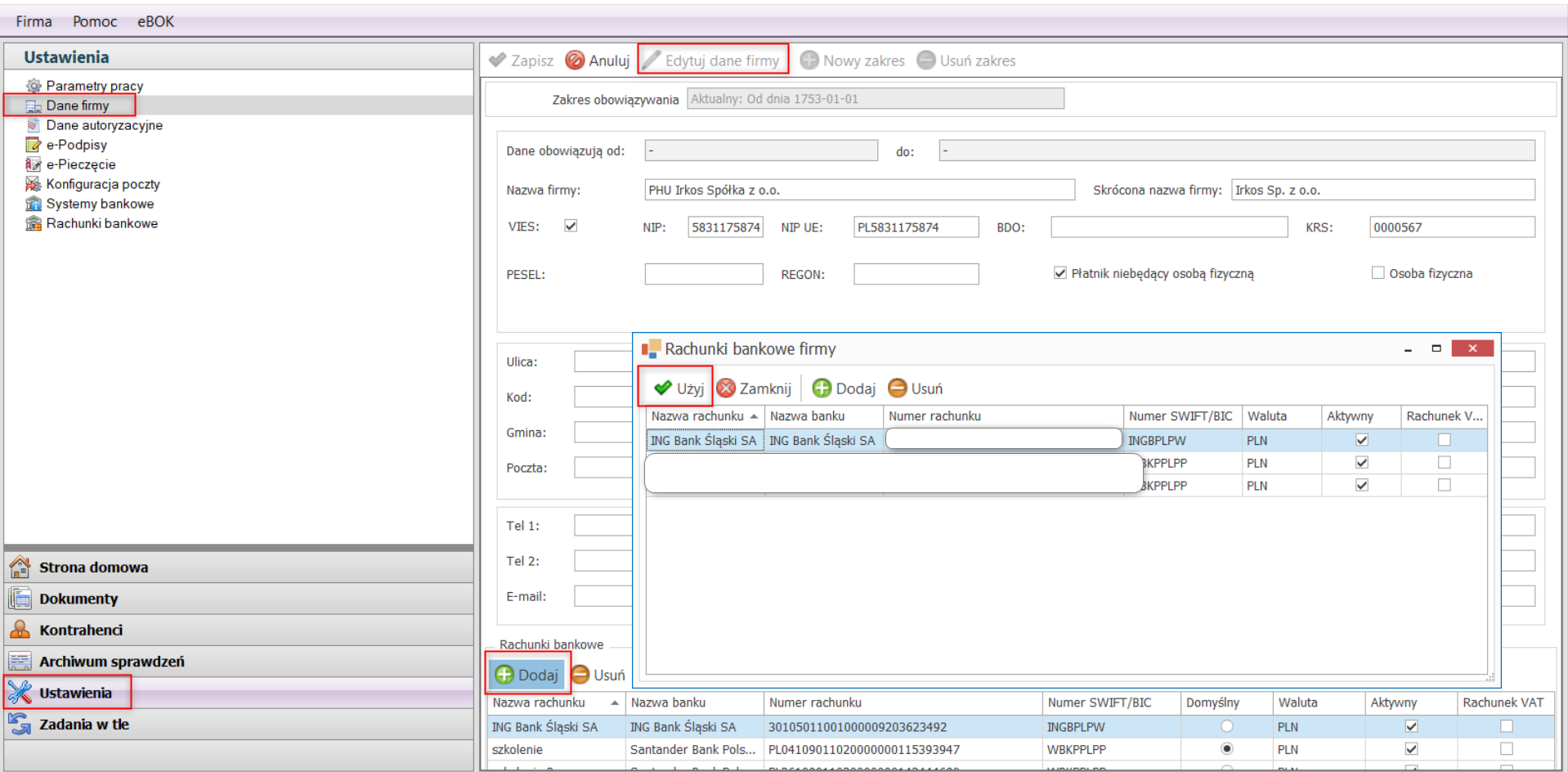
Task: Click Zamknij red icon in dialog
Action: [x=726, y=388]
